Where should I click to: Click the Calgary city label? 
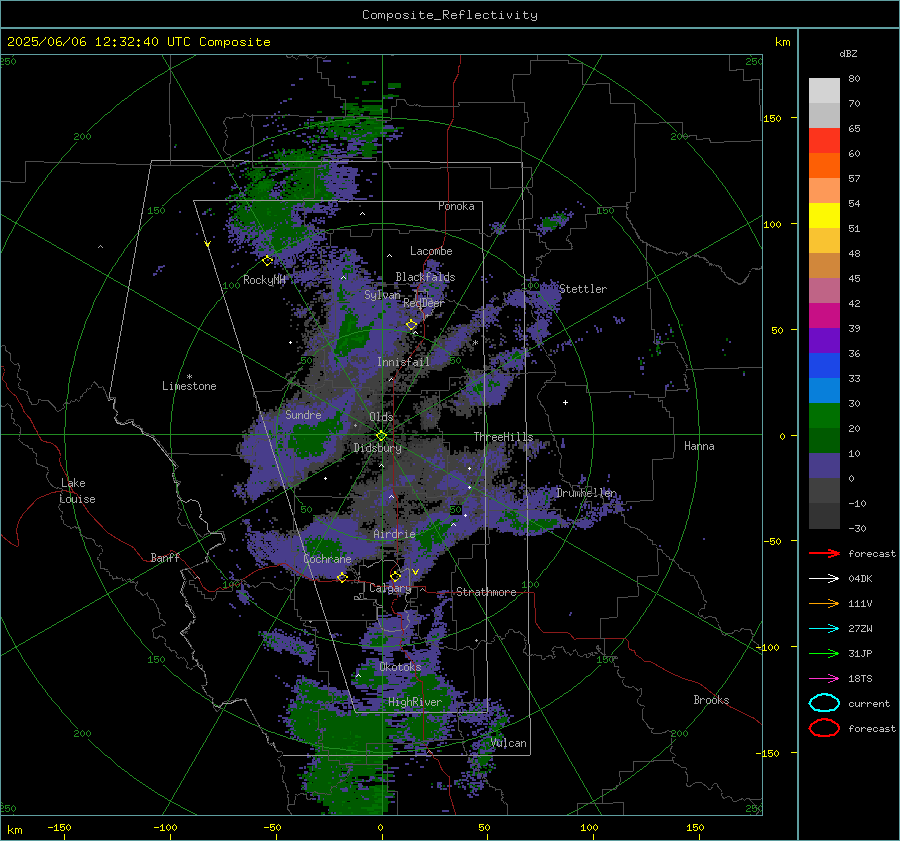pos(390,588)
